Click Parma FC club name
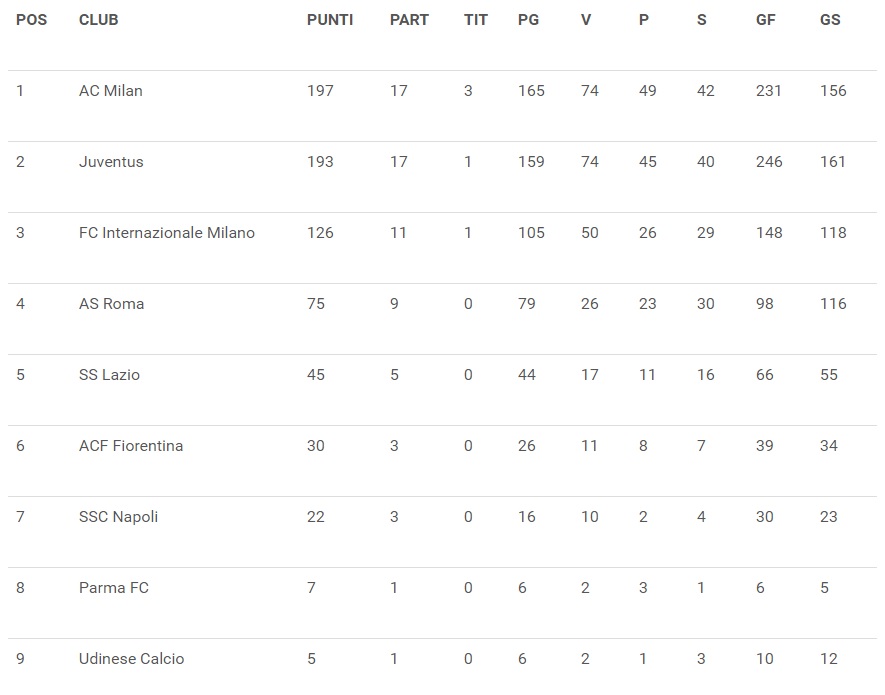 (x=113, y=588)
